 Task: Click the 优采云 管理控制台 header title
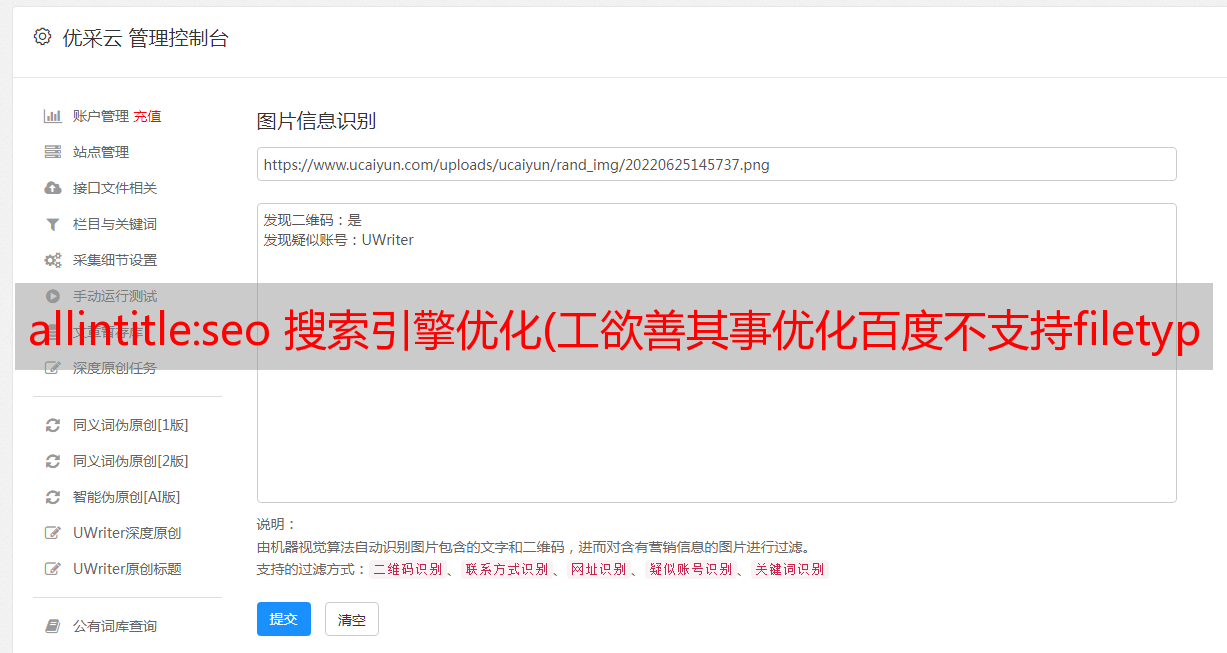tap(145, 38)
